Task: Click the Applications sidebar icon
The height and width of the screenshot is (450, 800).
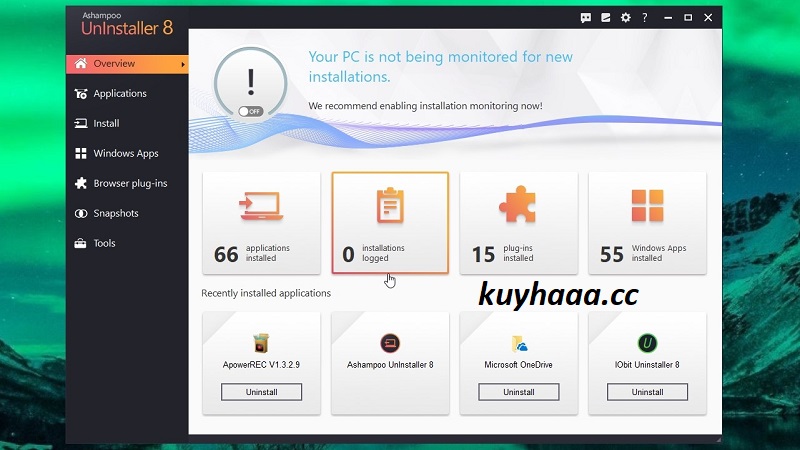Action: [x=81, y=93]
